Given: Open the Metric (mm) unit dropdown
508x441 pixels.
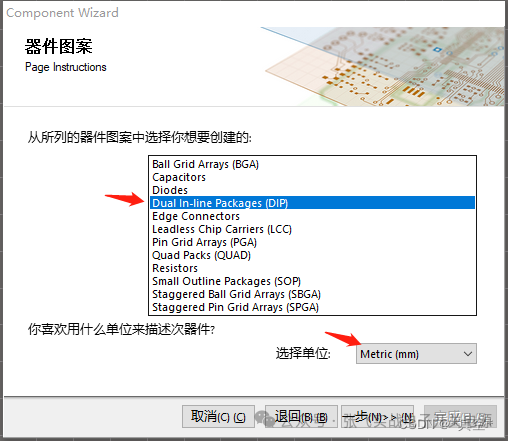Looking at the screenshot, I should [416, 354].
